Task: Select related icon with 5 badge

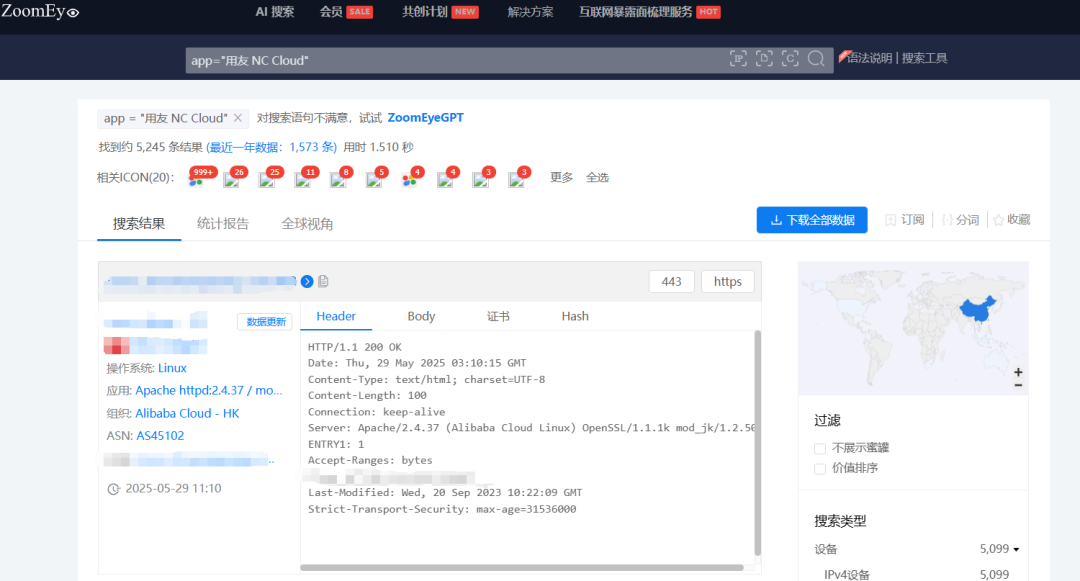Action: [x=374, y=180]
